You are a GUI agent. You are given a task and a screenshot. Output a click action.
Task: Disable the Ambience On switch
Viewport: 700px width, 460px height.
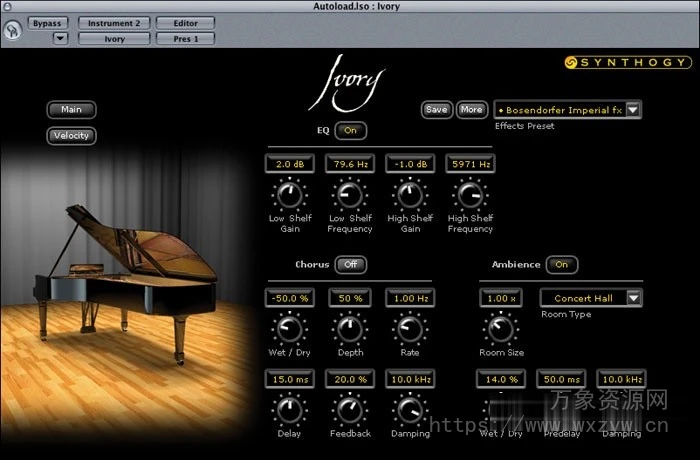(x=562, y=264)
